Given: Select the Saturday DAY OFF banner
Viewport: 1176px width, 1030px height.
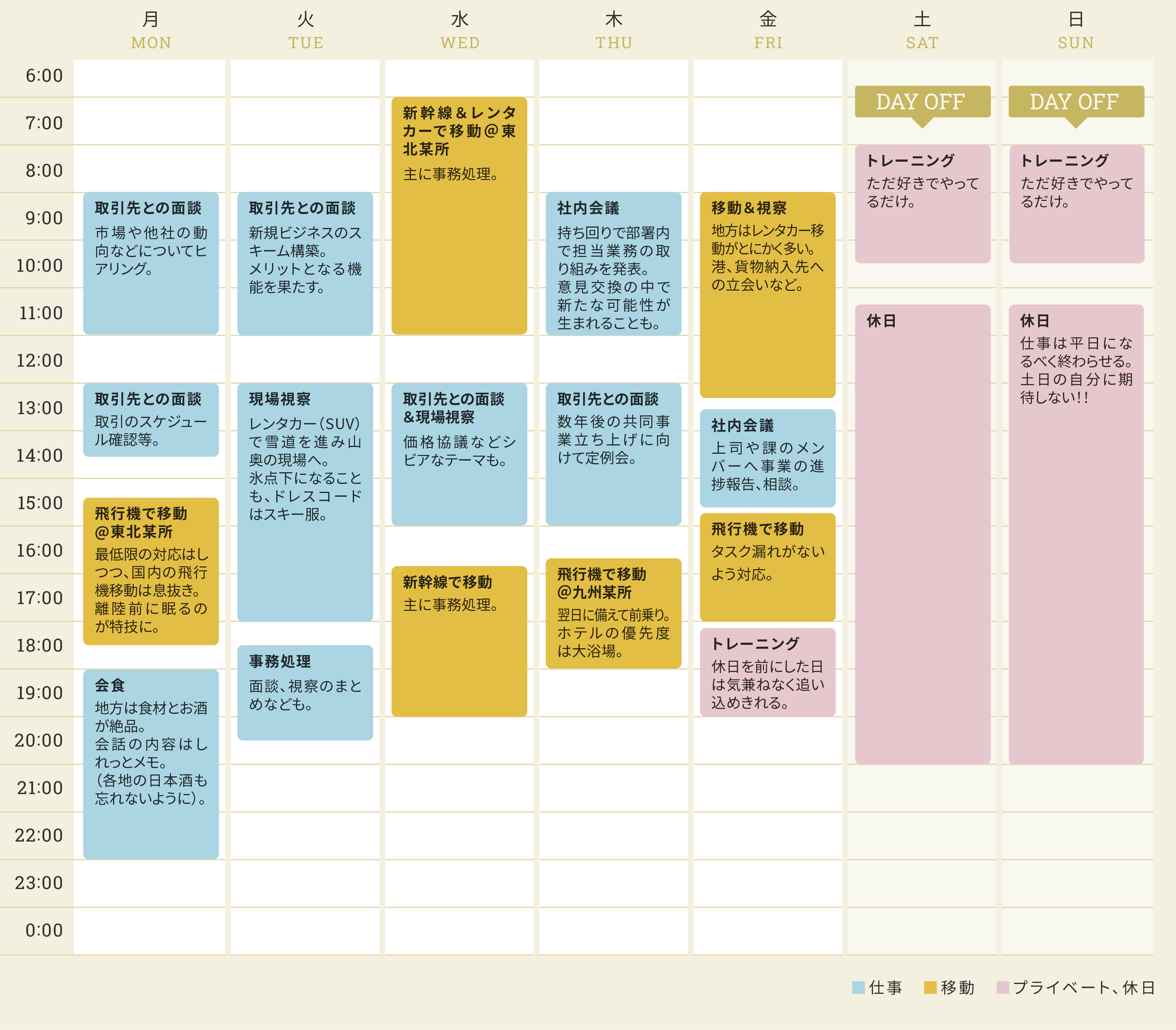Looking at the screenshot, I should (922, 102).
